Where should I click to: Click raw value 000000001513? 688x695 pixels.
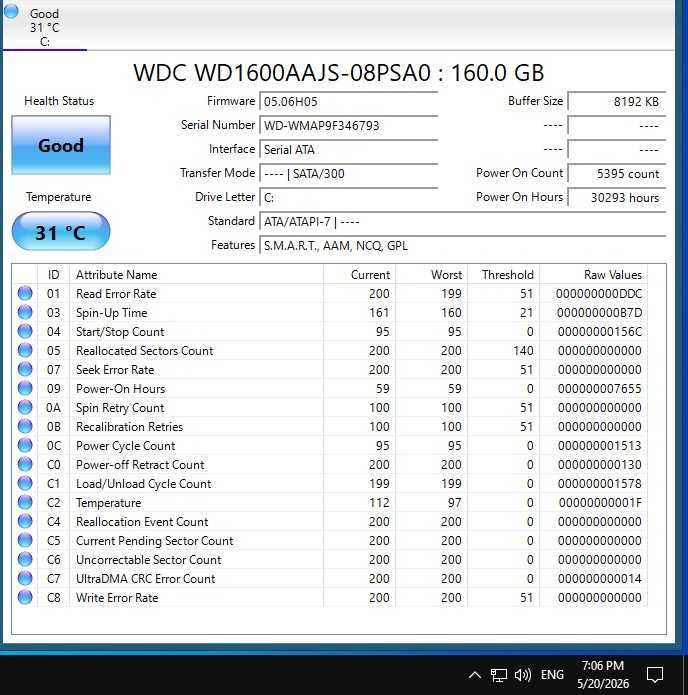pyautogui.click(x=600, y=445)
